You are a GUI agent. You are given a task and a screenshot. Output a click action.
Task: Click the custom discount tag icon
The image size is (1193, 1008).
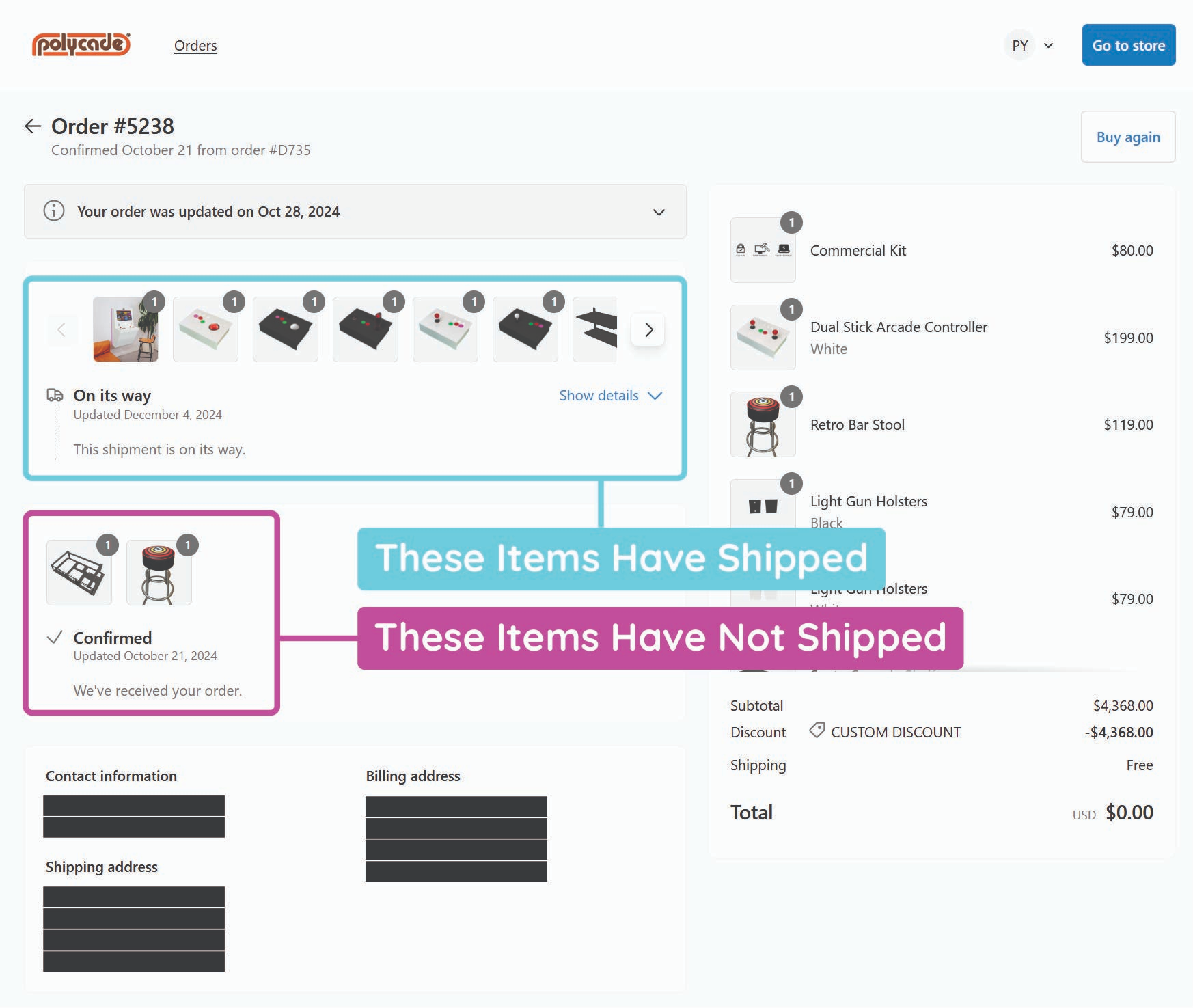[x=817, y=731]
